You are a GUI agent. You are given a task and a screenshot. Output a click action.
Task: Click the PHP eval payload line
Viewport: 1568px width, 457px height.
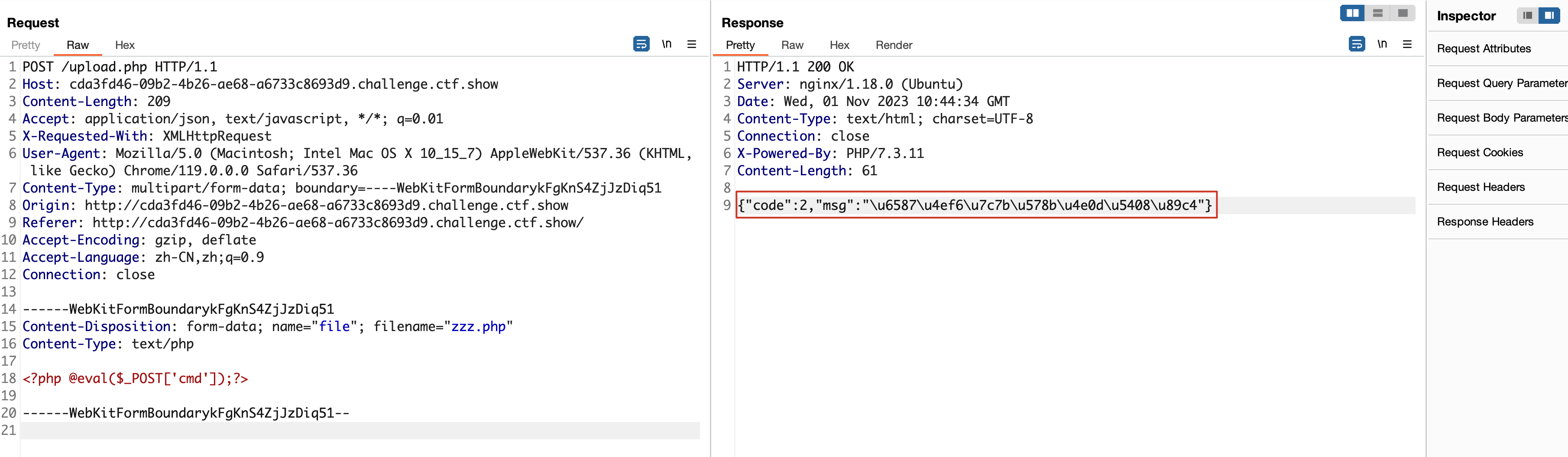click(135, 379)
